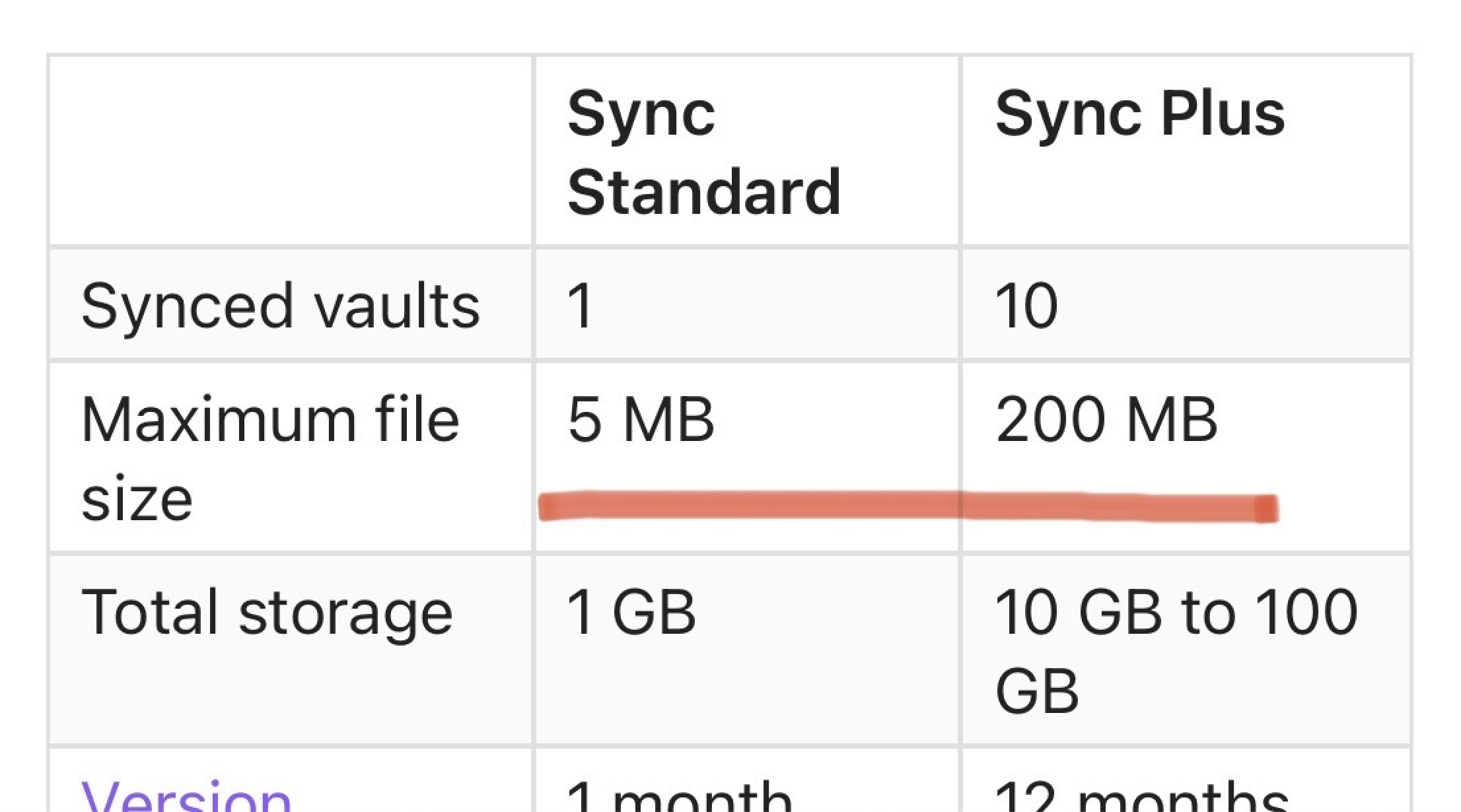Click the Synced vaults value 1
This screenshot has width=1461, height=812.
(x=581, y=306)
